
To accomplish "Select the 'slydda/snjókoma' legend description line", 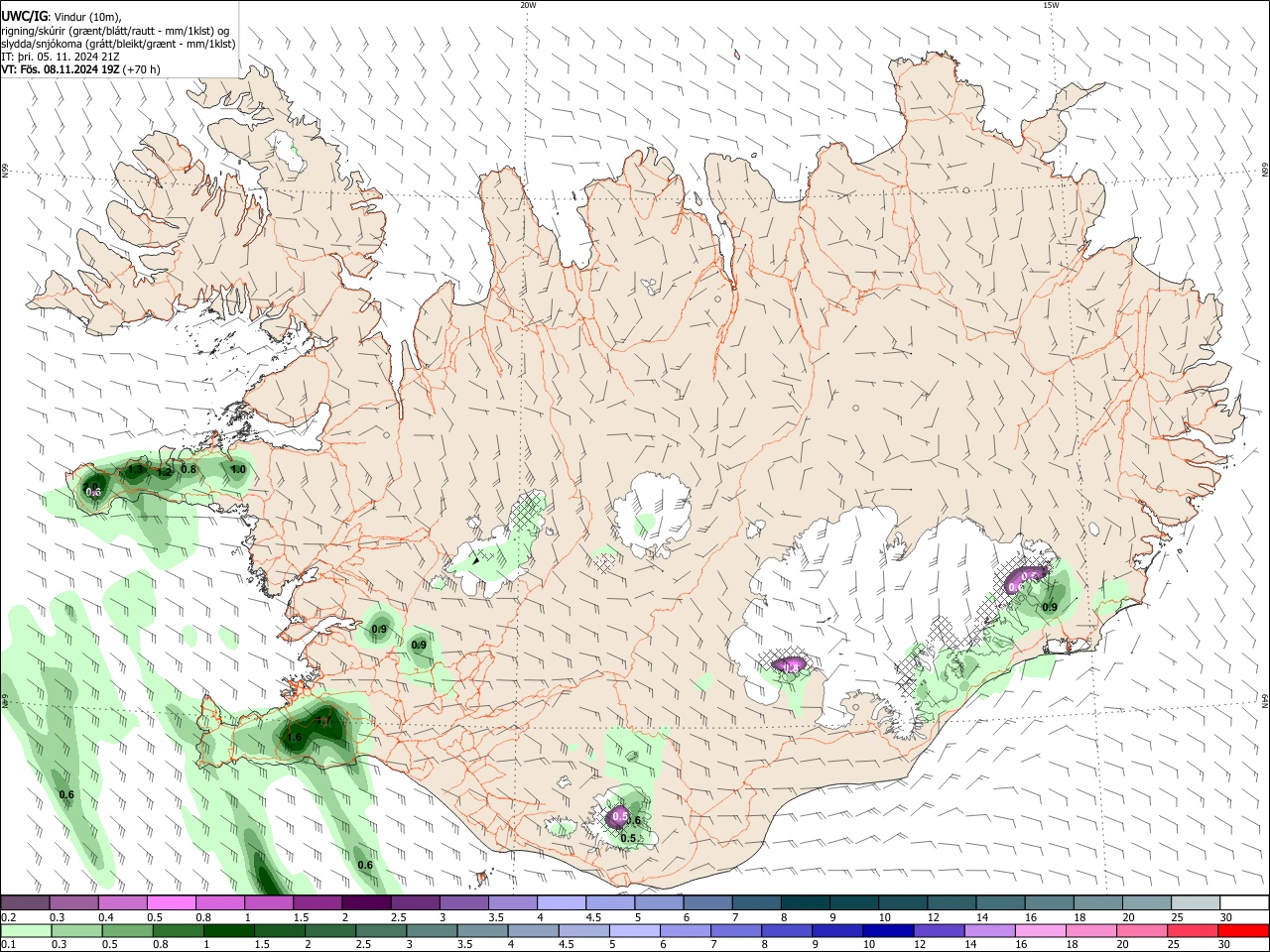I will point(118,44).
